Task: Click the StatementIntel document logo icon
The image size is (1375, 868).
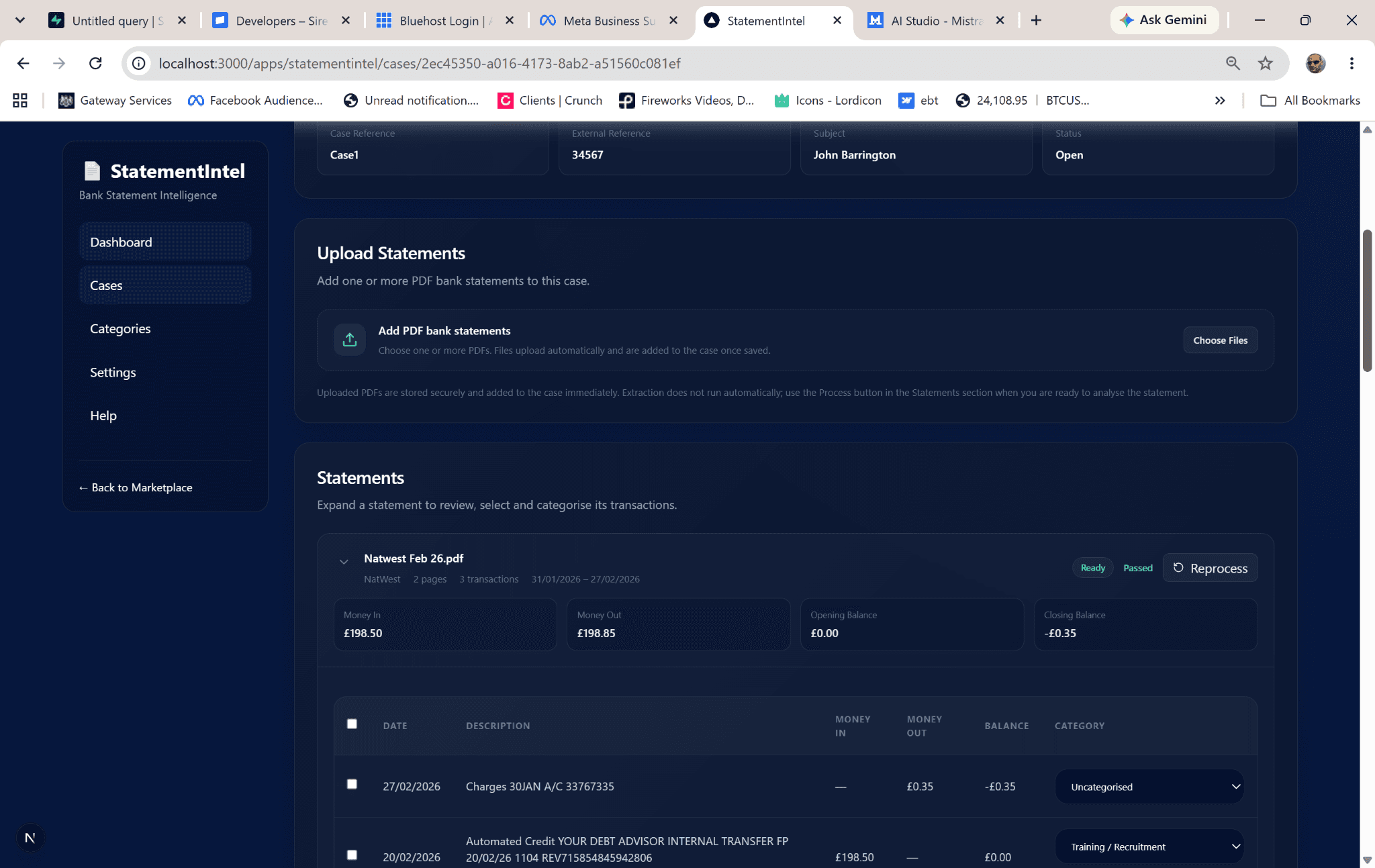Action: pyautogui.click(x=92, y=171)
